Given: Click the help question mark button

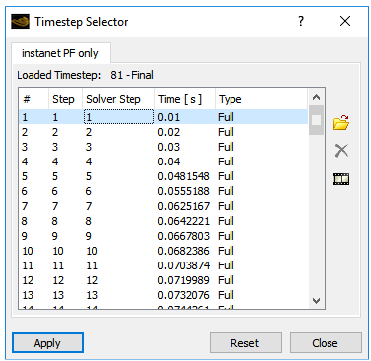Looking at the screenshot, I should pyautogui.click(x=301, y=22).
